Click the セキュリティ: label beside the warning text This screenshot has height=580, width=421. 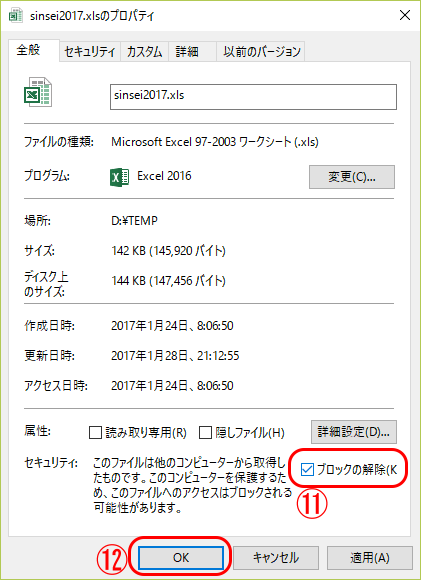pyautogui.click(x=51, y=463)
